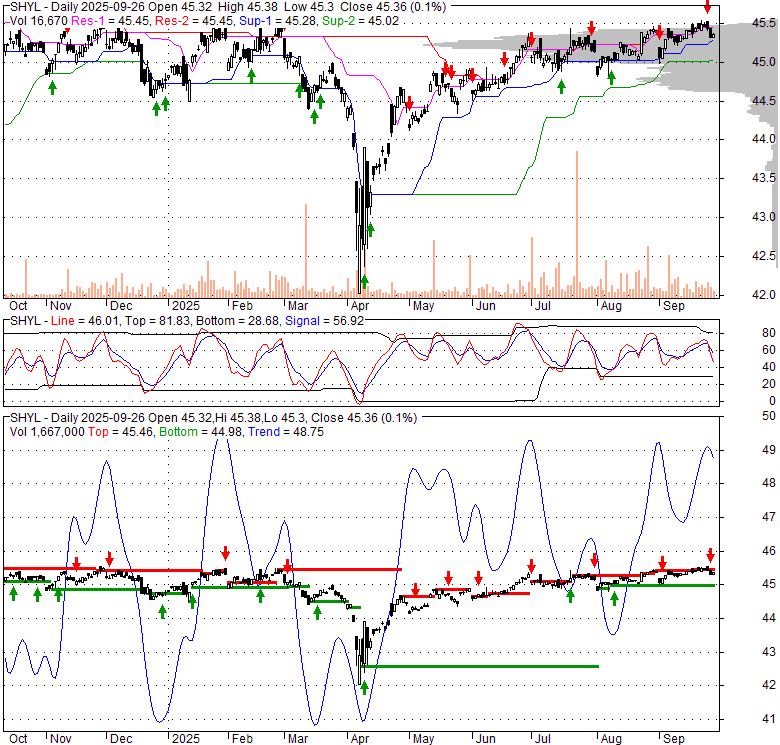Image resolution: width=780 pixels, height=745 pixels.
Task: Click the 'Sup-1 = 45.28' blue label
Action: [278, 21]
